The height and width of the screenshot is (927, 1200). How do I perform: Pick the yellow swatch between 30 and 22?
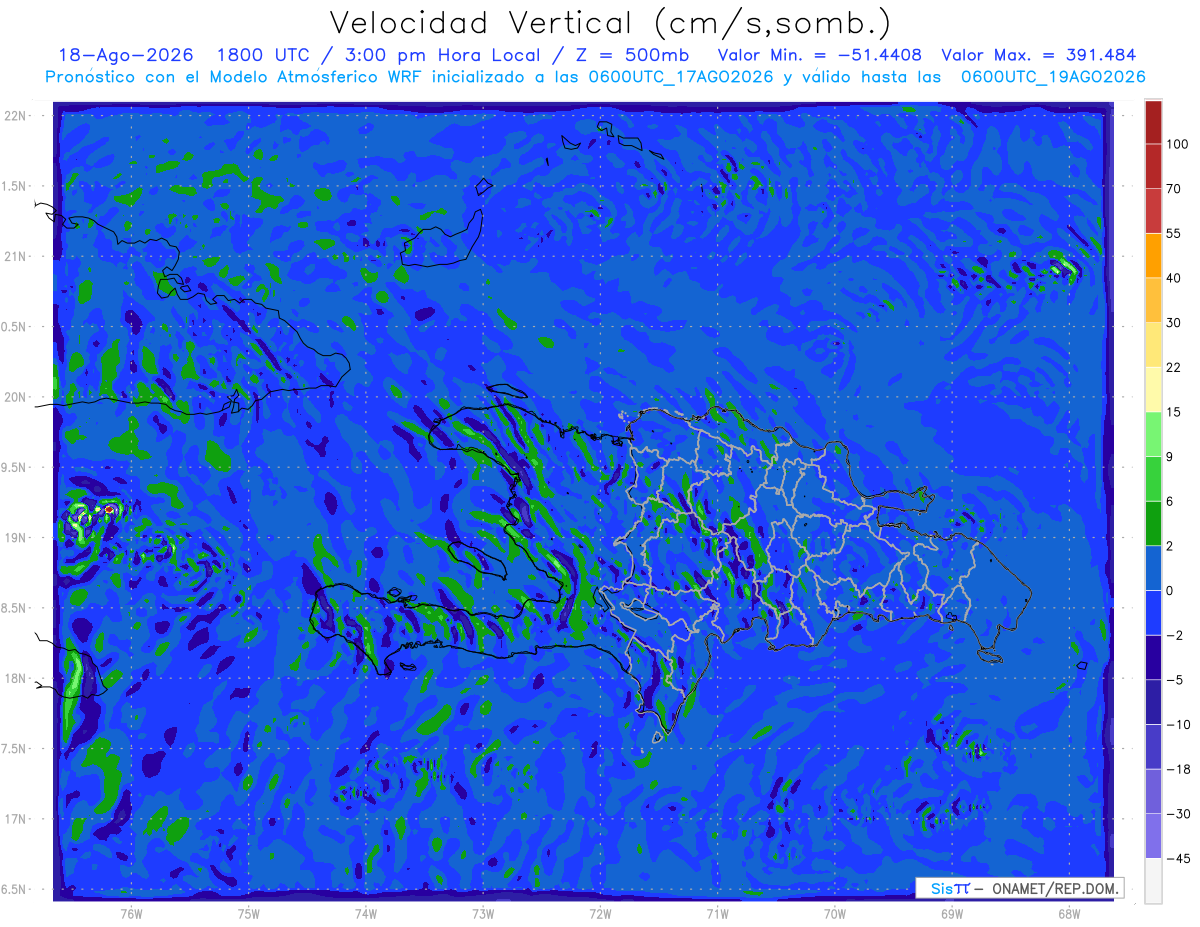click(1153, 344)
